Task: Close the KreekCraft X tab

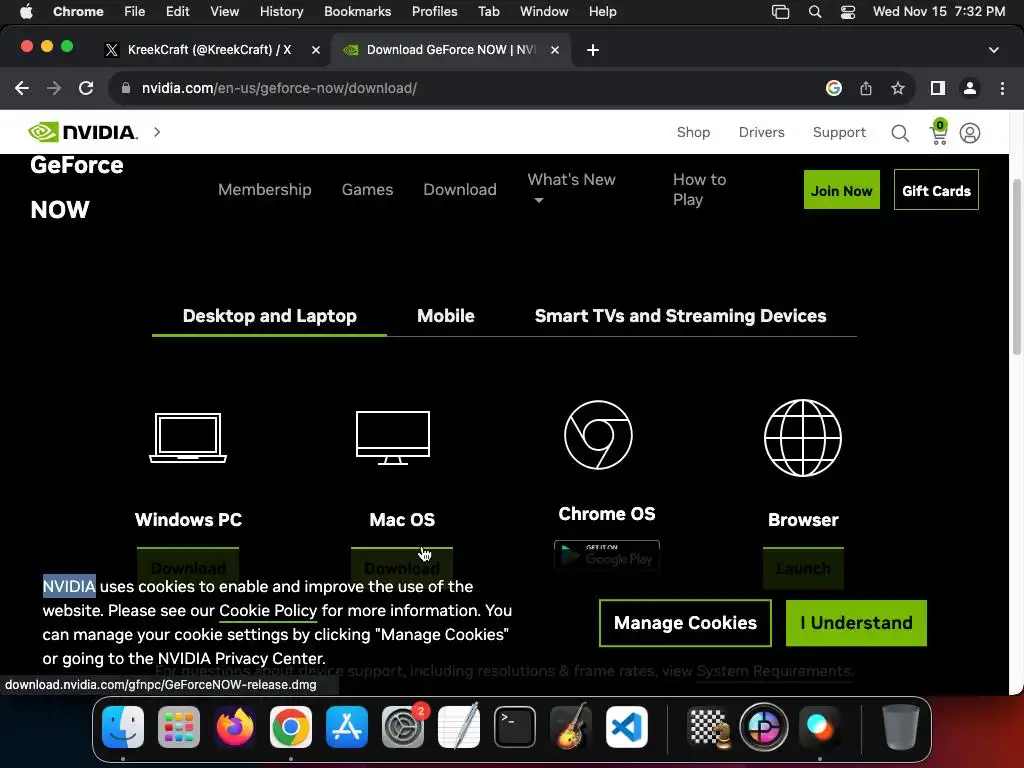Action: point(316,50)
